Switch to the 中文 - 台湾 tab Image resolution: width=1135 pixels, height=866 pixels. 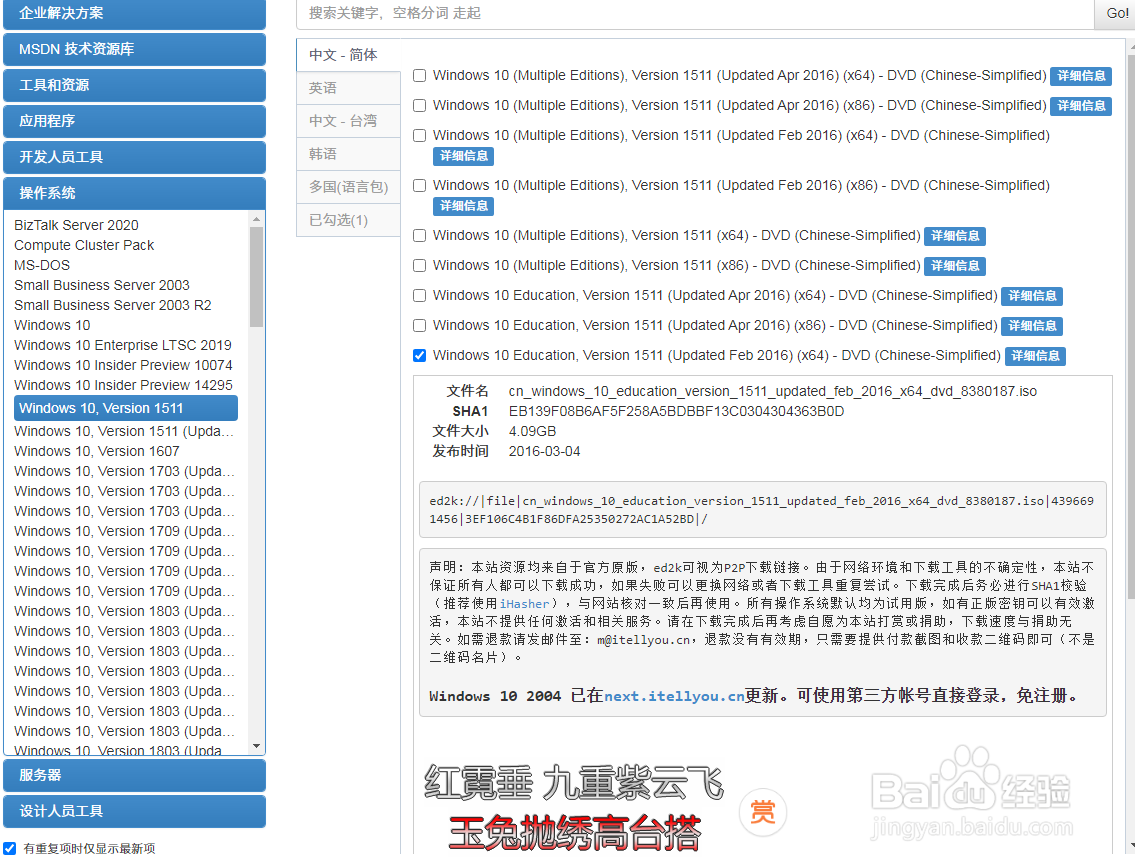click(x=348, y=121)
